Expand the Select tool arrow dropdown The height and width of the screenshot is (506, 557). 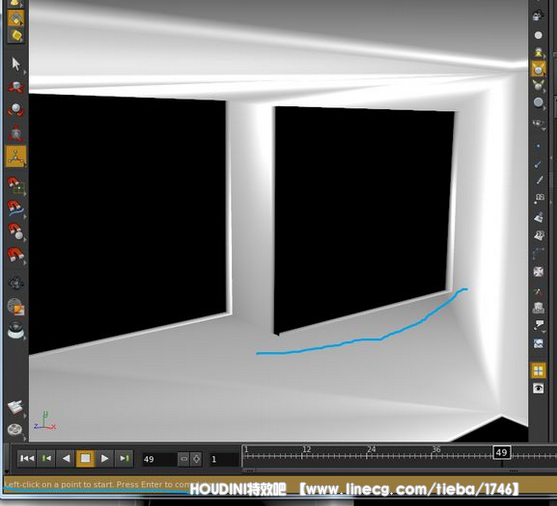click(x=25, y=72)
